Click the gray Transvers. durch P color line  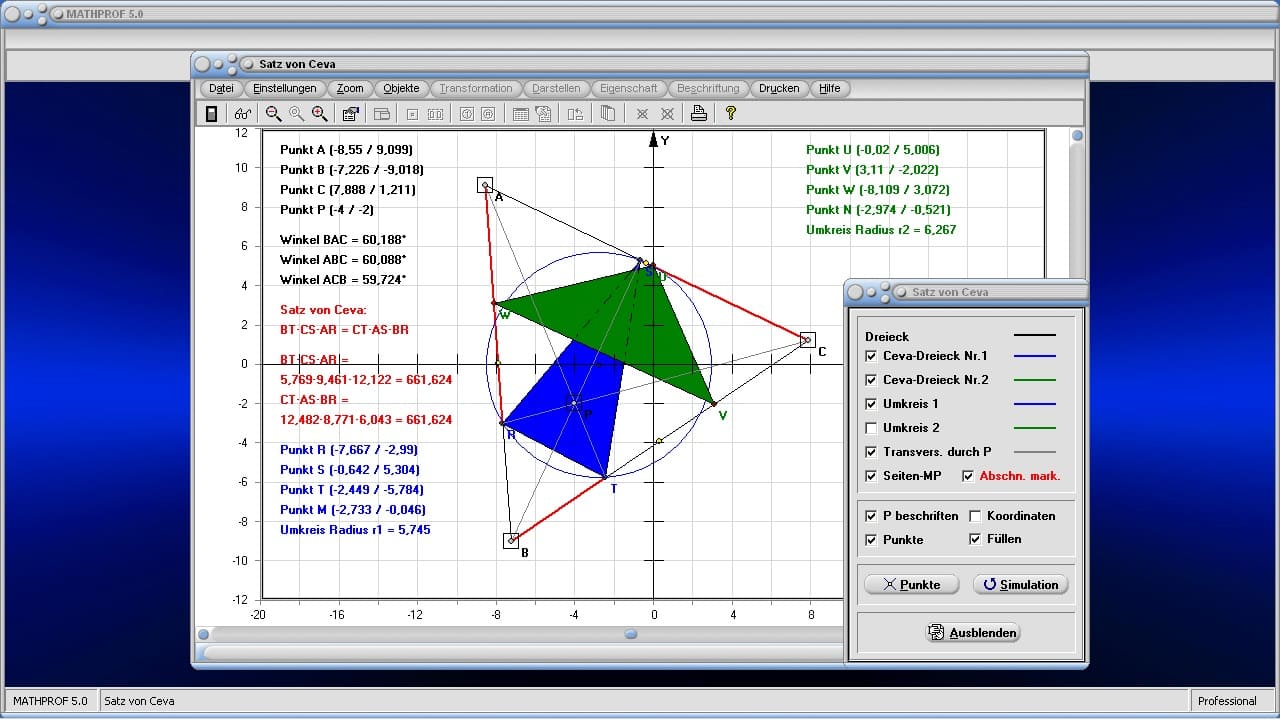[1035, 452]
